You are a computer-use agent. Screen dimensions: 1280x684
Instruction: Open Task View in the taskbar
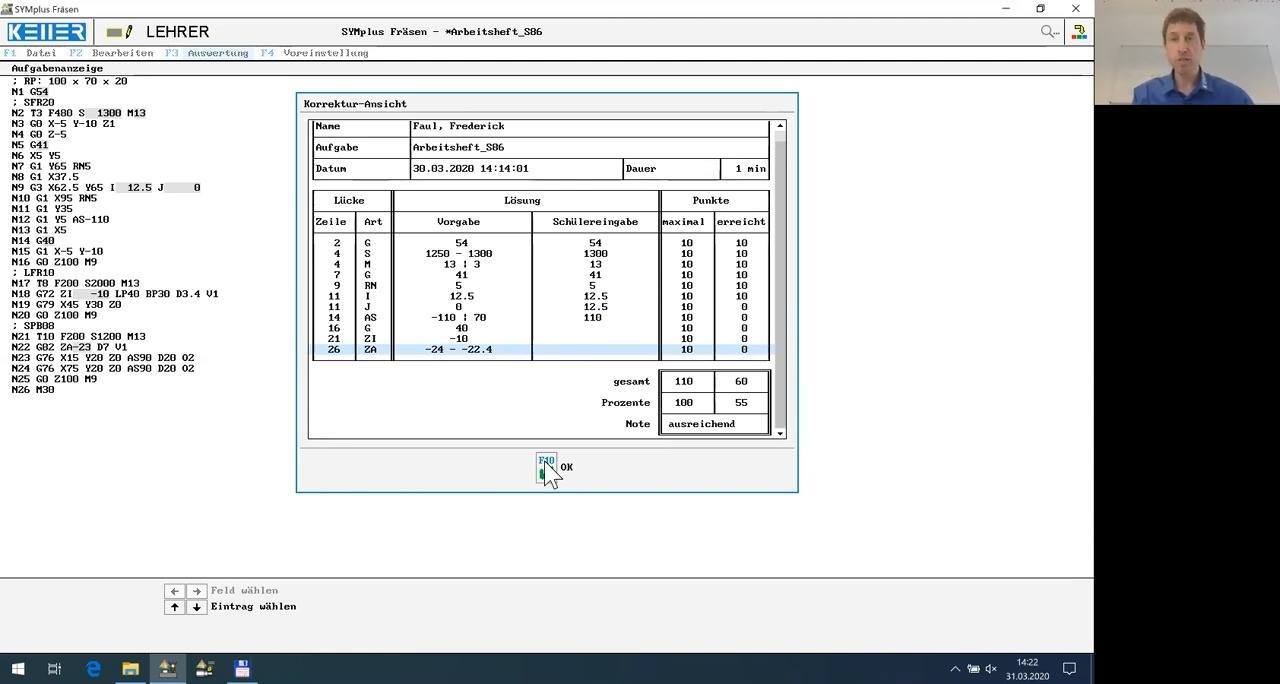coord(55,669)
